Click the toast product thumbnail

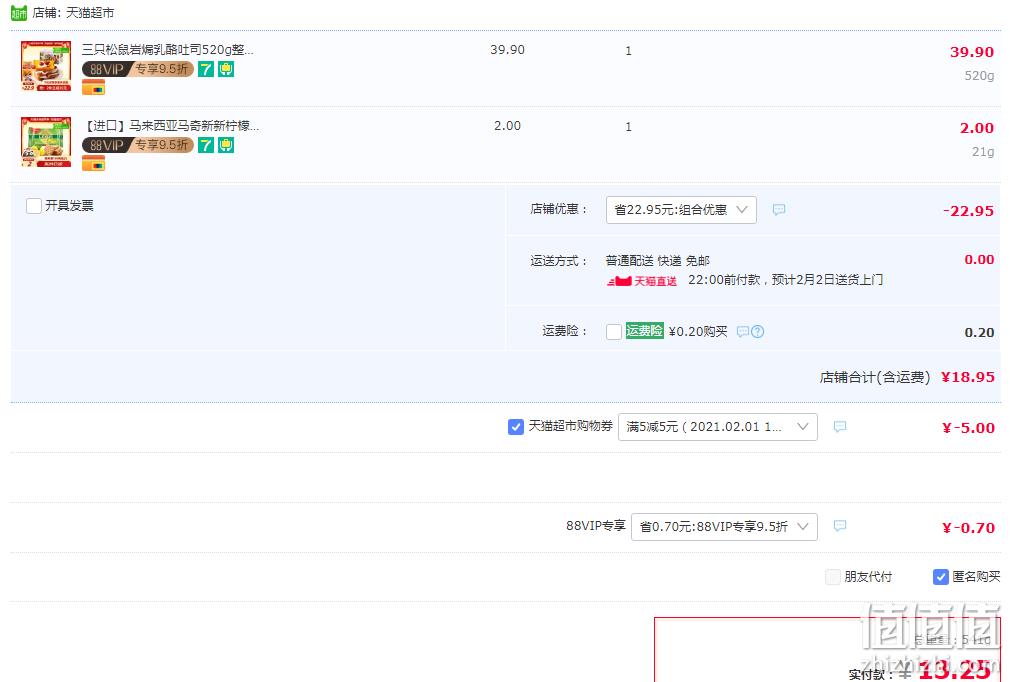pyautogui.click(x=46, y=66)
